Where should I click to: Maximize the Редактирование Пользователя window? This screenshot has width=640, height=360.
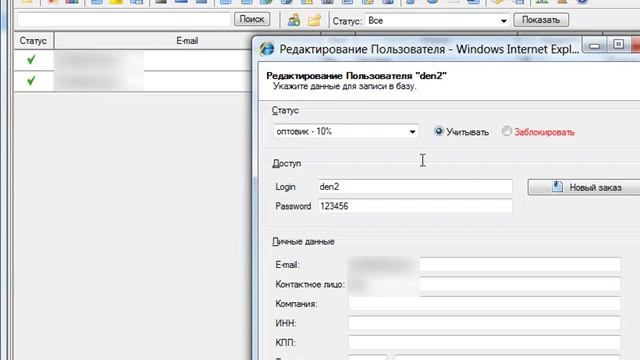[x=618, y=44]
